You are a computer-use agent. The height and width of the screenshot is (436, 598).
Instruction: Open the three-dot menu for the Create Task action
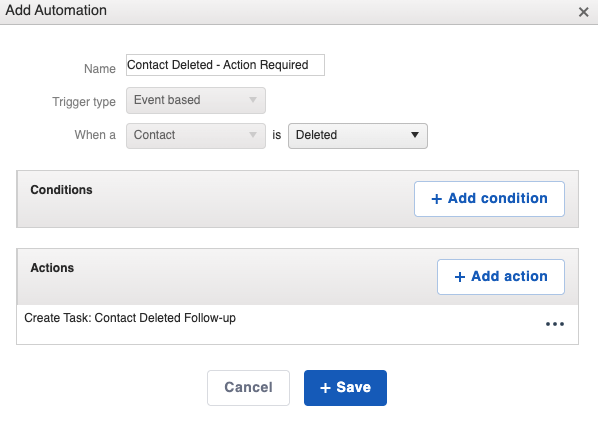coord(555,324)
